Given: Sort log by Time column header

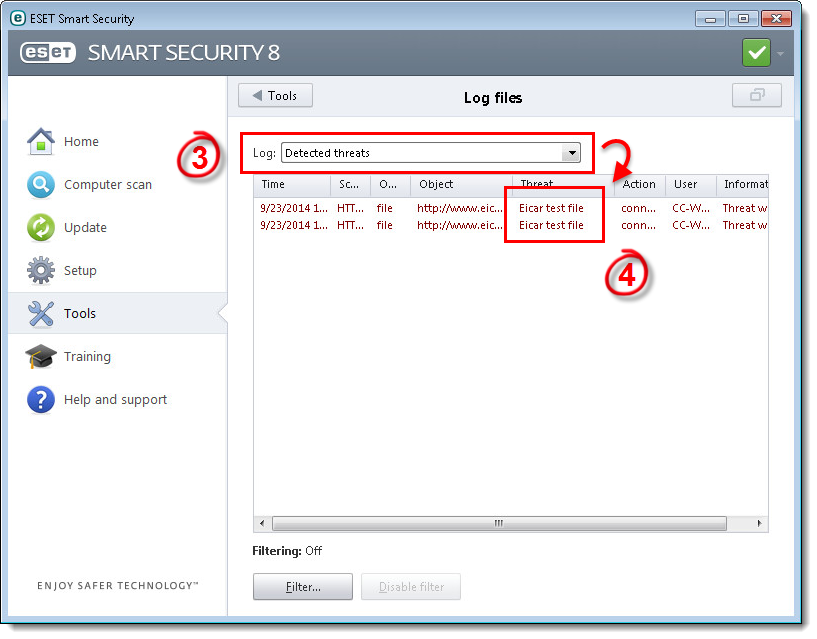Looking at the screenshot, I should [292, 185].
